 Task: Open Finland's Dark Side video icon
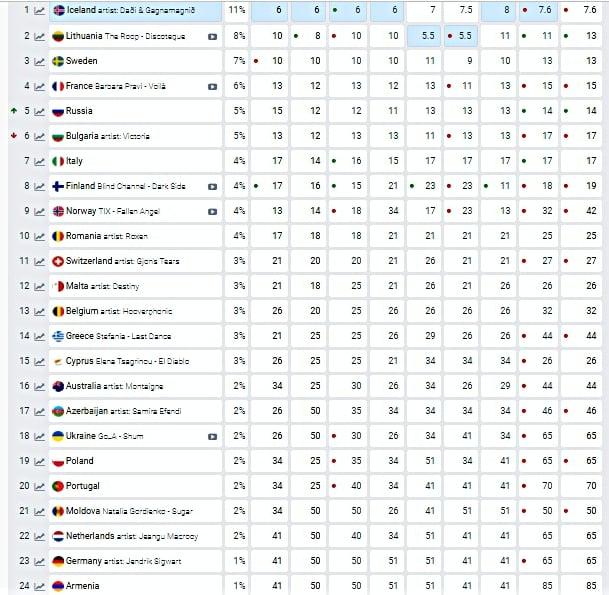pyautogui.click(x=213, y=186)
